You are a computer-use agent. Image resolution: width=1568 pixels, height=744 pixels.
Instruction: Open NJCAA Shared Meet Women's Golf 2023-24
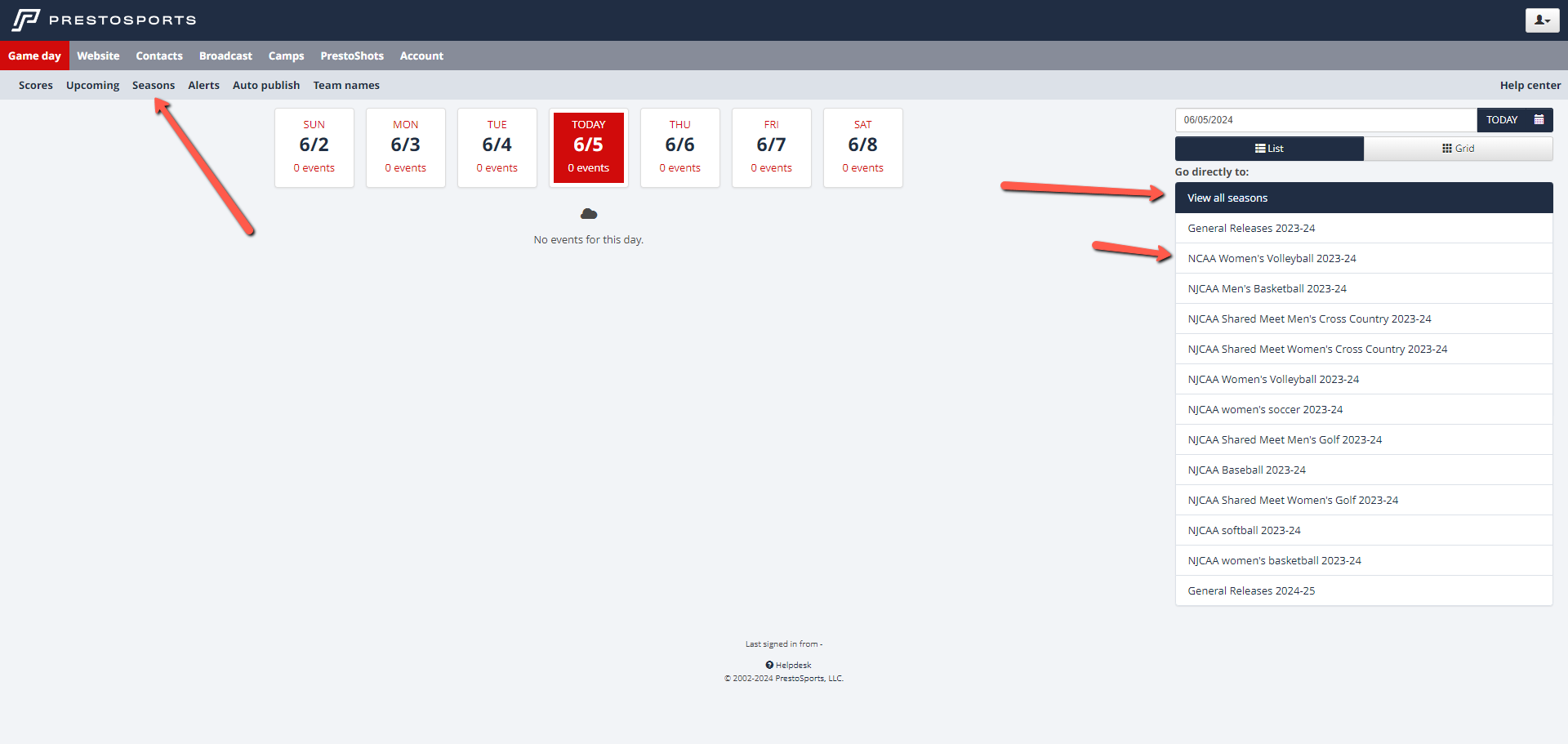click(x=1364, y=500)
